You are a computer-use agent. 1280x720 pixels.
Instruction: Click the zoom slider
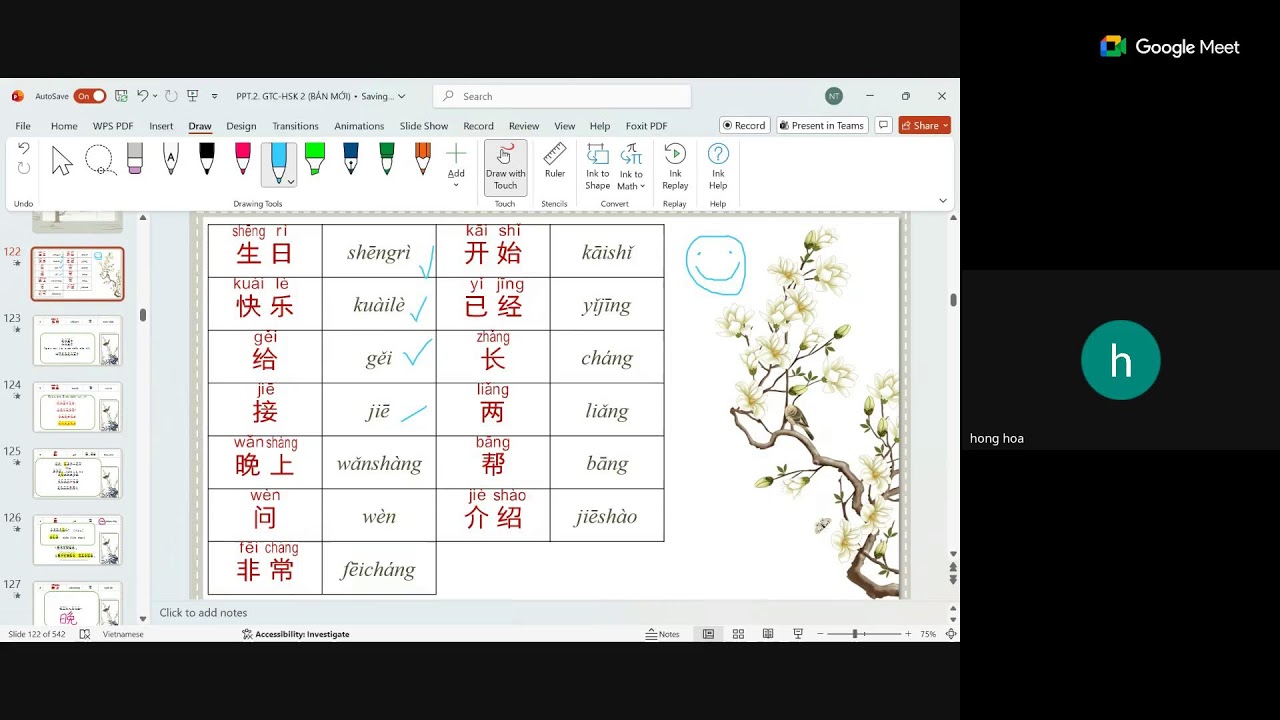point(862,634)
